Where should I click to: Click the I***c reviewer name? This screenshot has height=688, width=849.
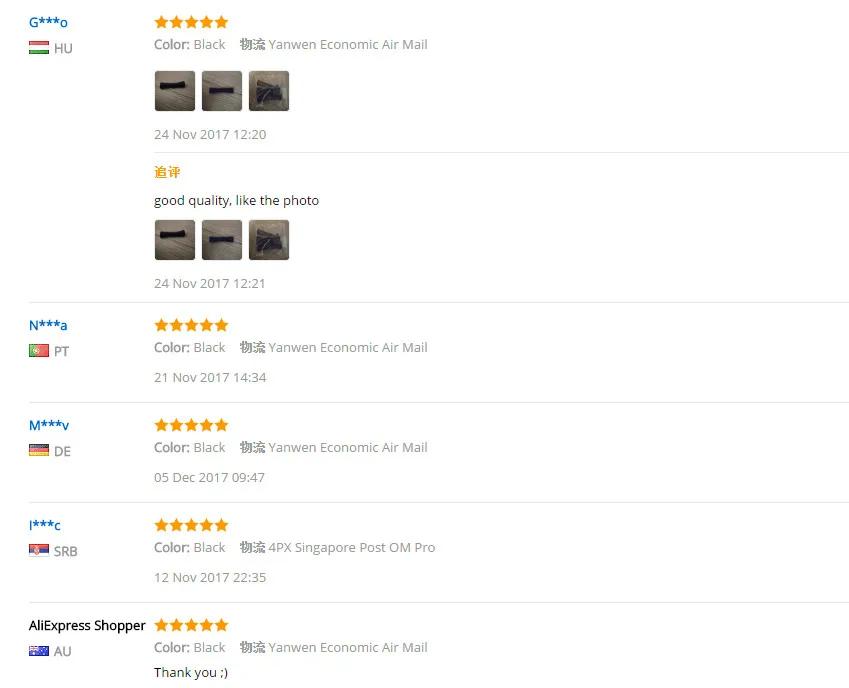(x=44, y=525)
